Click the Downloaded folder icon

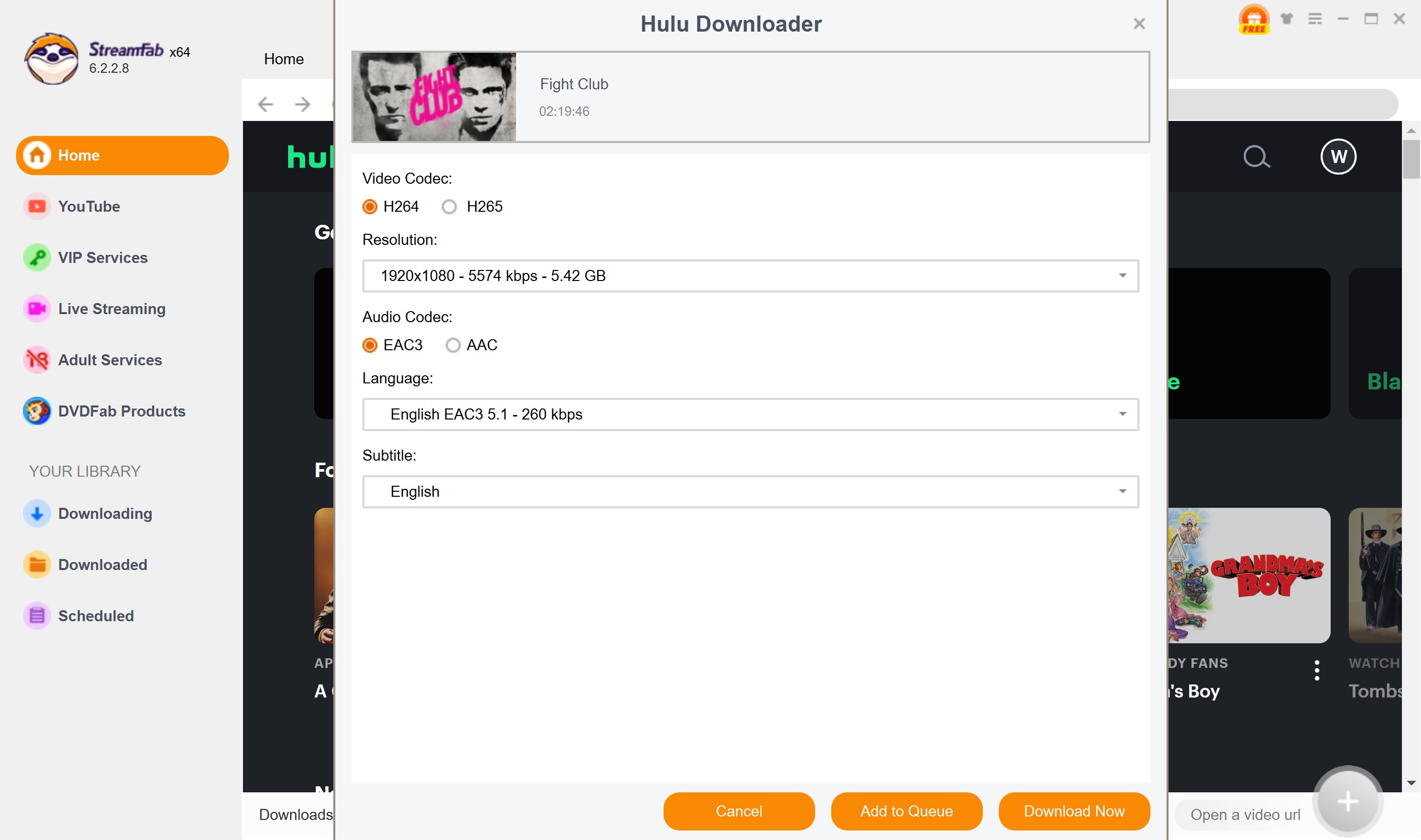(x=37, y=565)
